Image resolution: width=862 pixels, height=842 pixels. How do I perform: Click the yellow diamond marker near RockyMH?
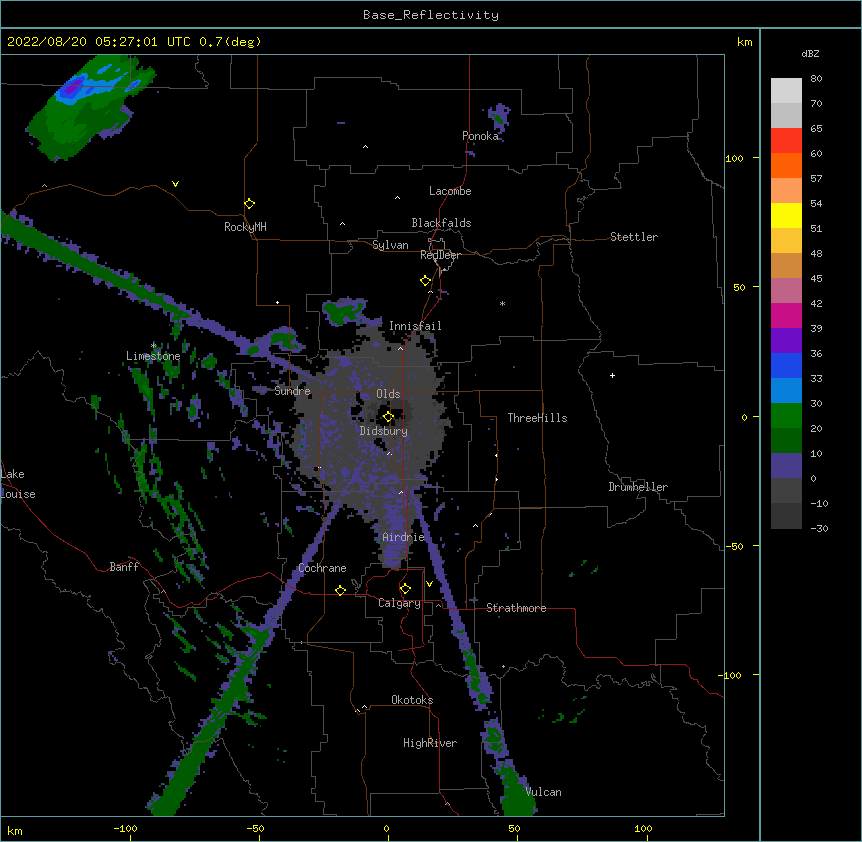pos(249,204)
